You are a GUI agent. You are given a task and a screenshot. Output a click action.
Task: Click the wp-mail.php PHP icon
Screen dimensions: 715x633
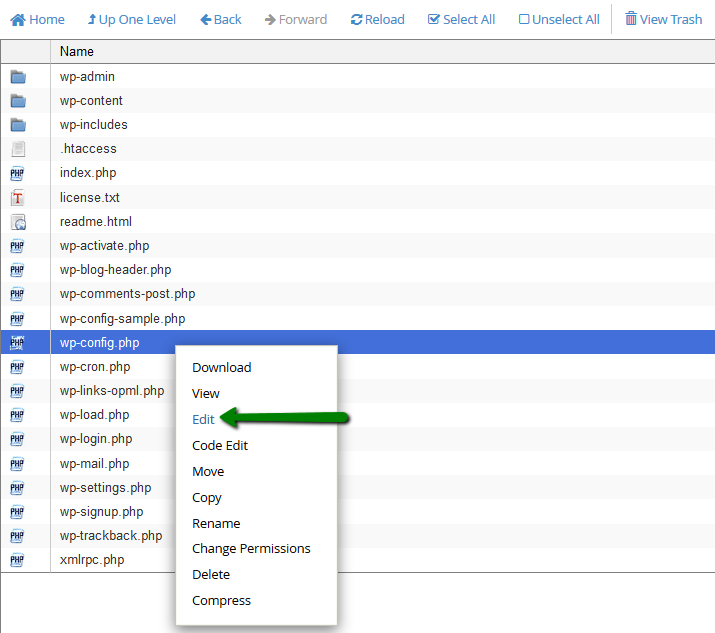(17, 464)
